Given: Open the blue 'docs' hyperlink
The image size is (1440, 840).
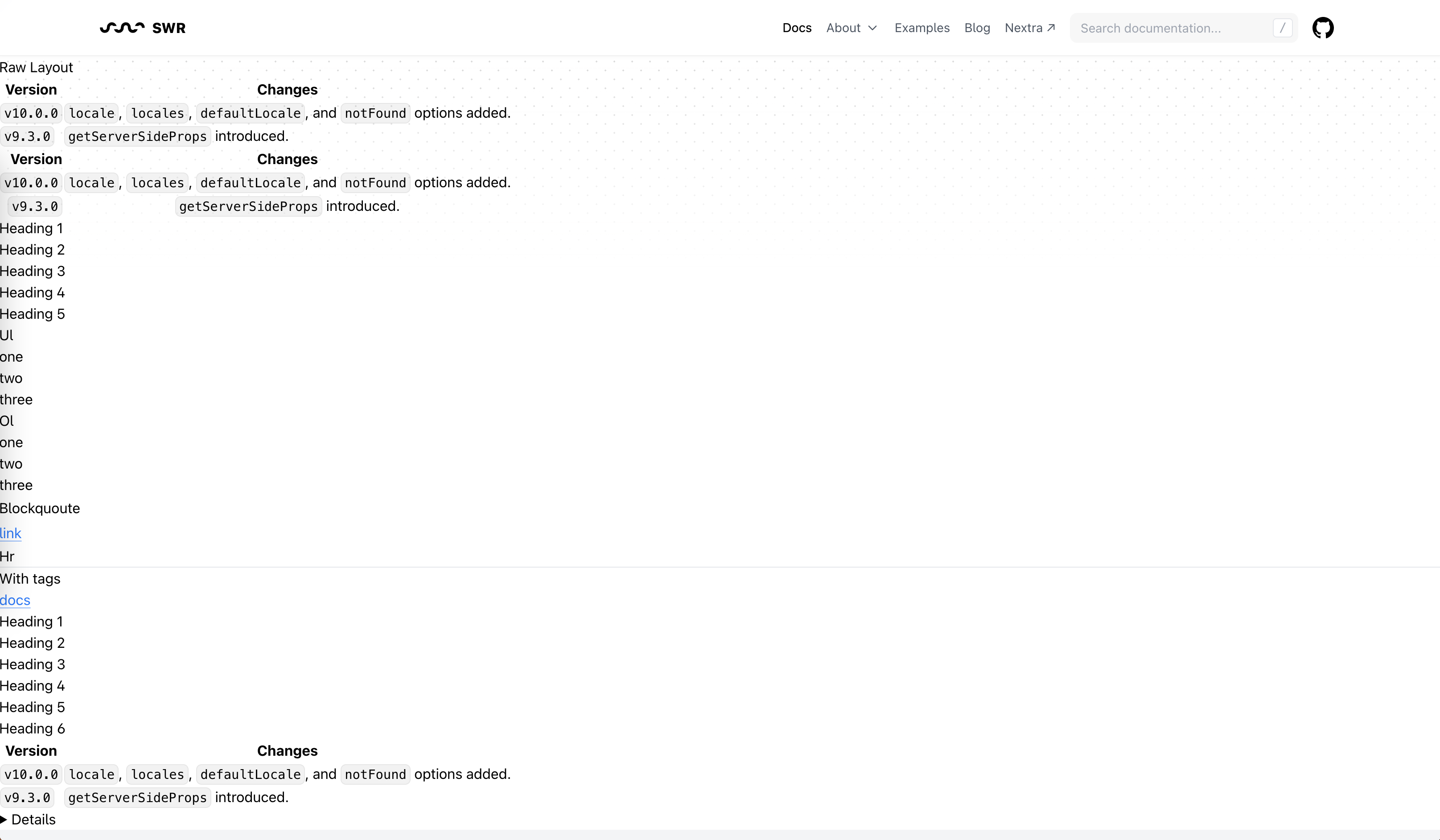Looking at the screenshot, I should tap(15, 600).
